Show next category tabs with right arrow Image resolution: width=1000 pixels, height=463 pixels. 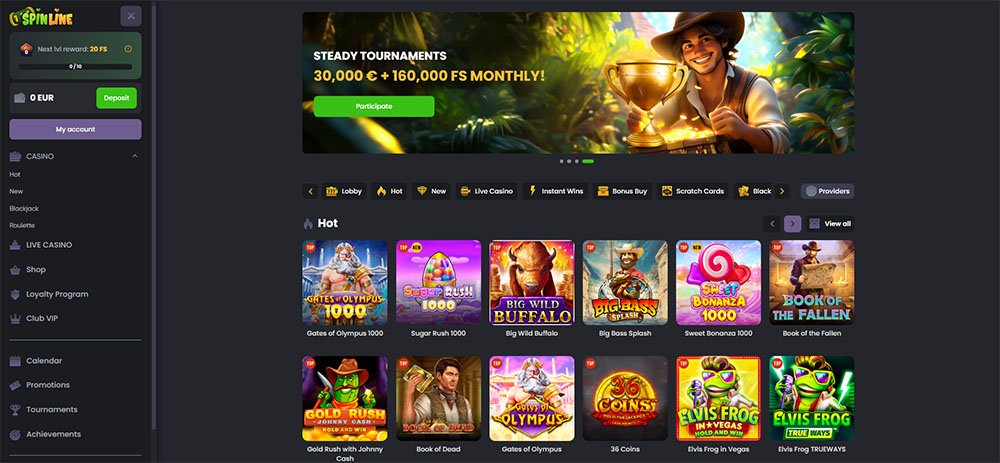pos(782,191)
